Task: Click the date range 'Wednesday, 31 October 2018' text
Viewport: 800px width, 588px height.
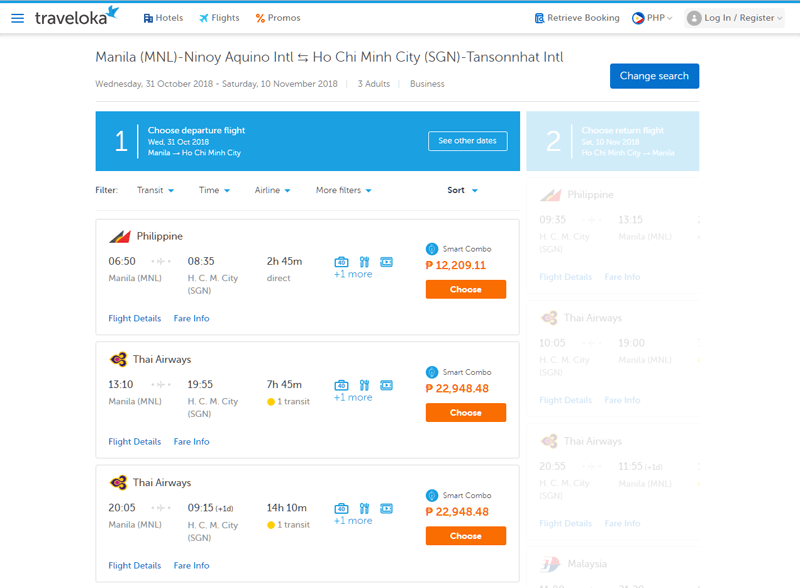Action: point(154,84)
